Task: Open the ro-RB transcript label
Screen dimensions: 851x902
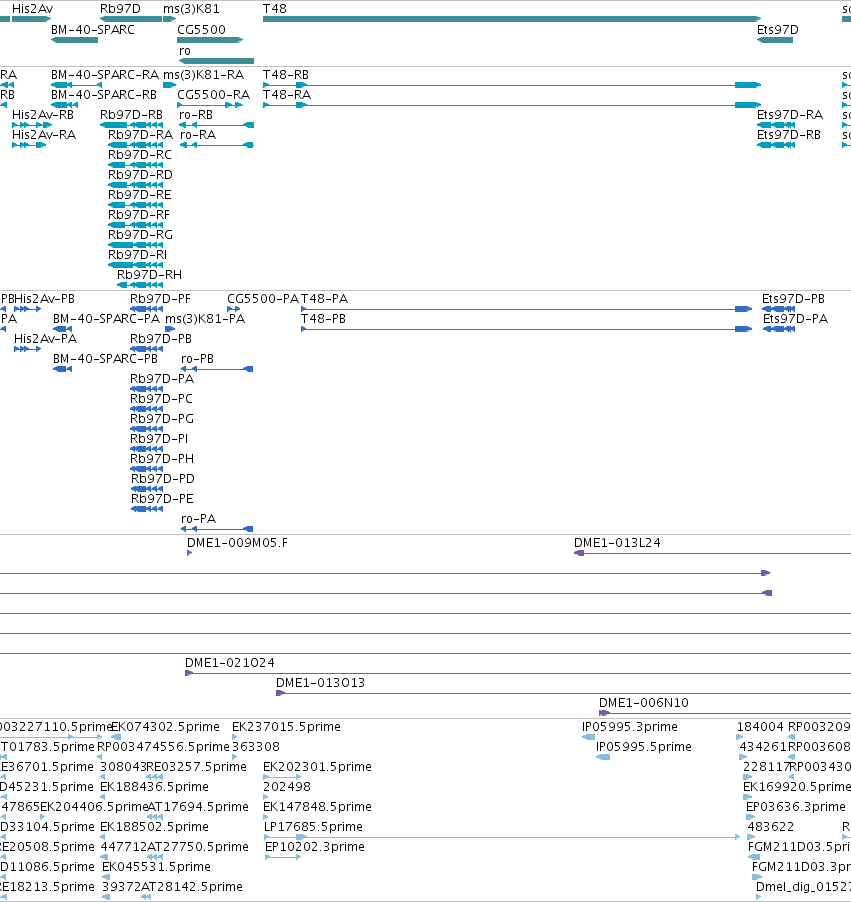Action: (x=196, y=114)
